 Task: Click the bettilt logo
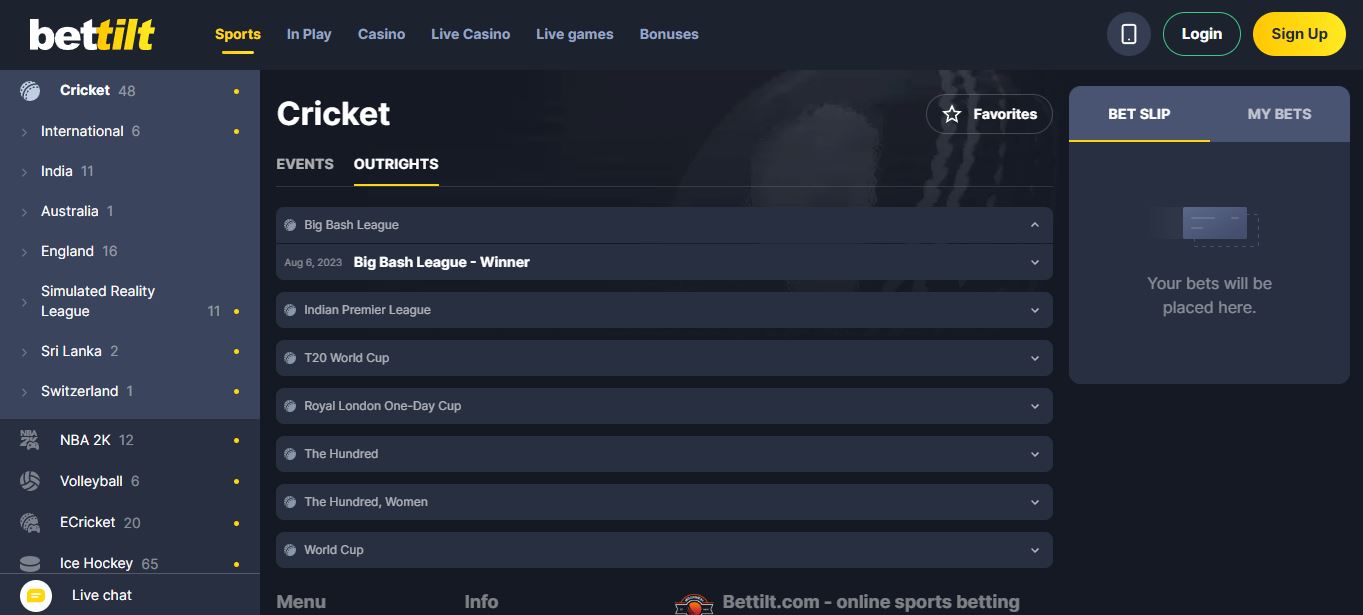click(92, 34)
